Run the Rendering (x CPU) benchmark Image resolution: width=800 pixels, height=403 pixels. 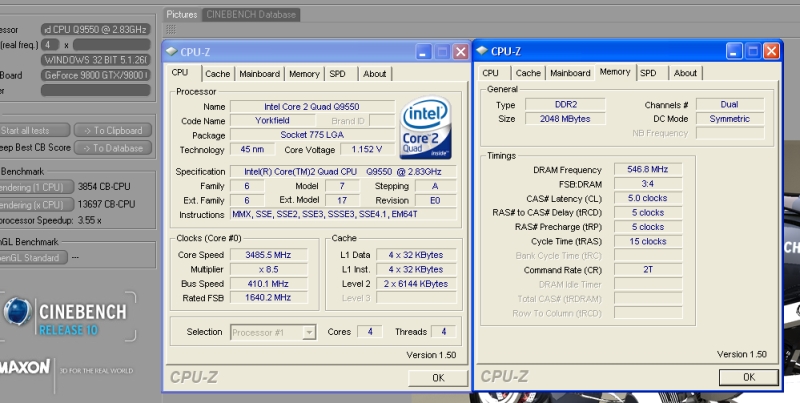click(36, 205)
